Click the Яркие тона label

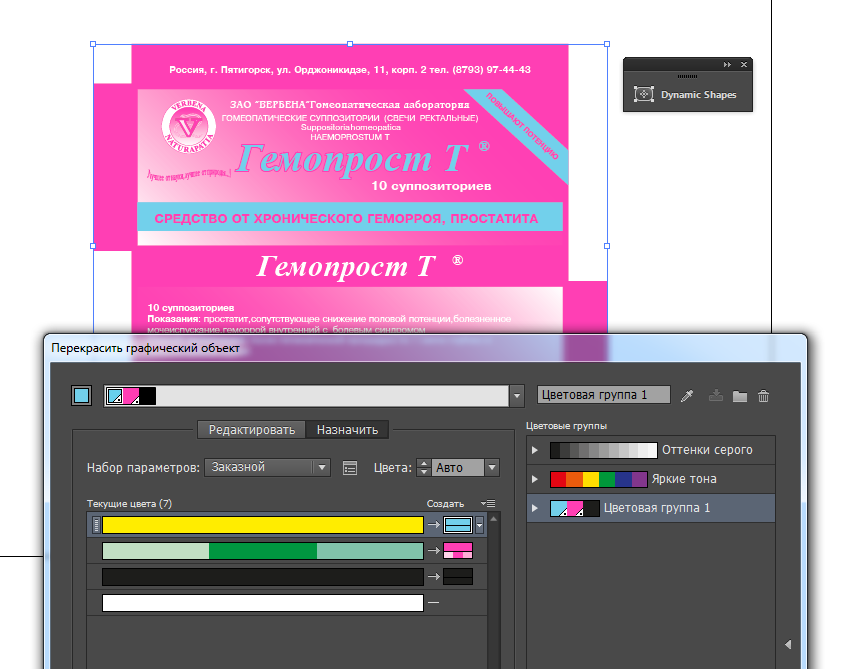point(684,479)
